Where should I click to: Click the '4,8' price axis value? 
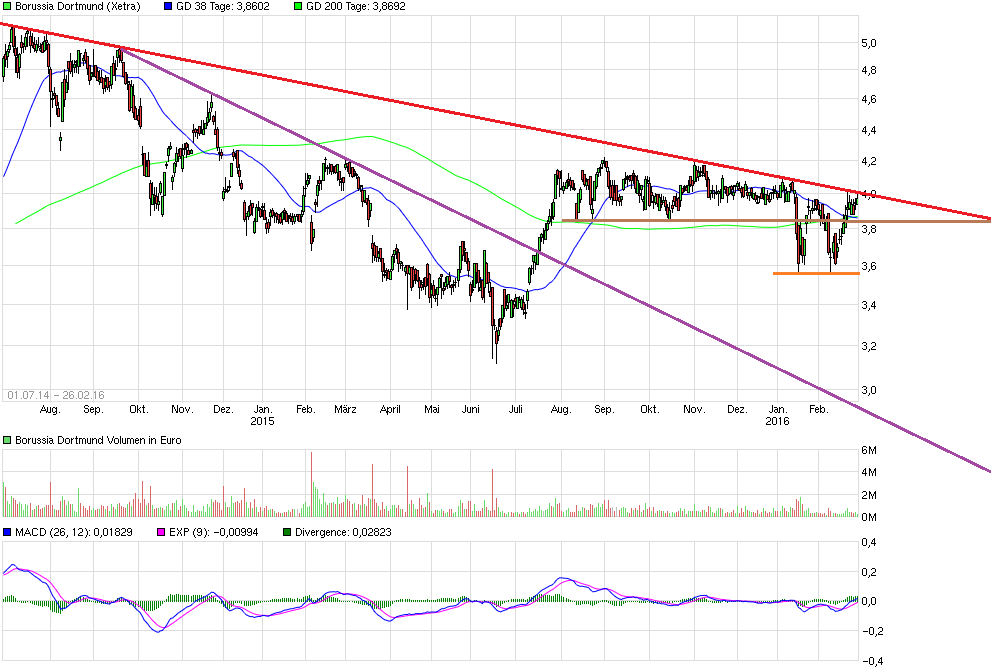(868, 71)
